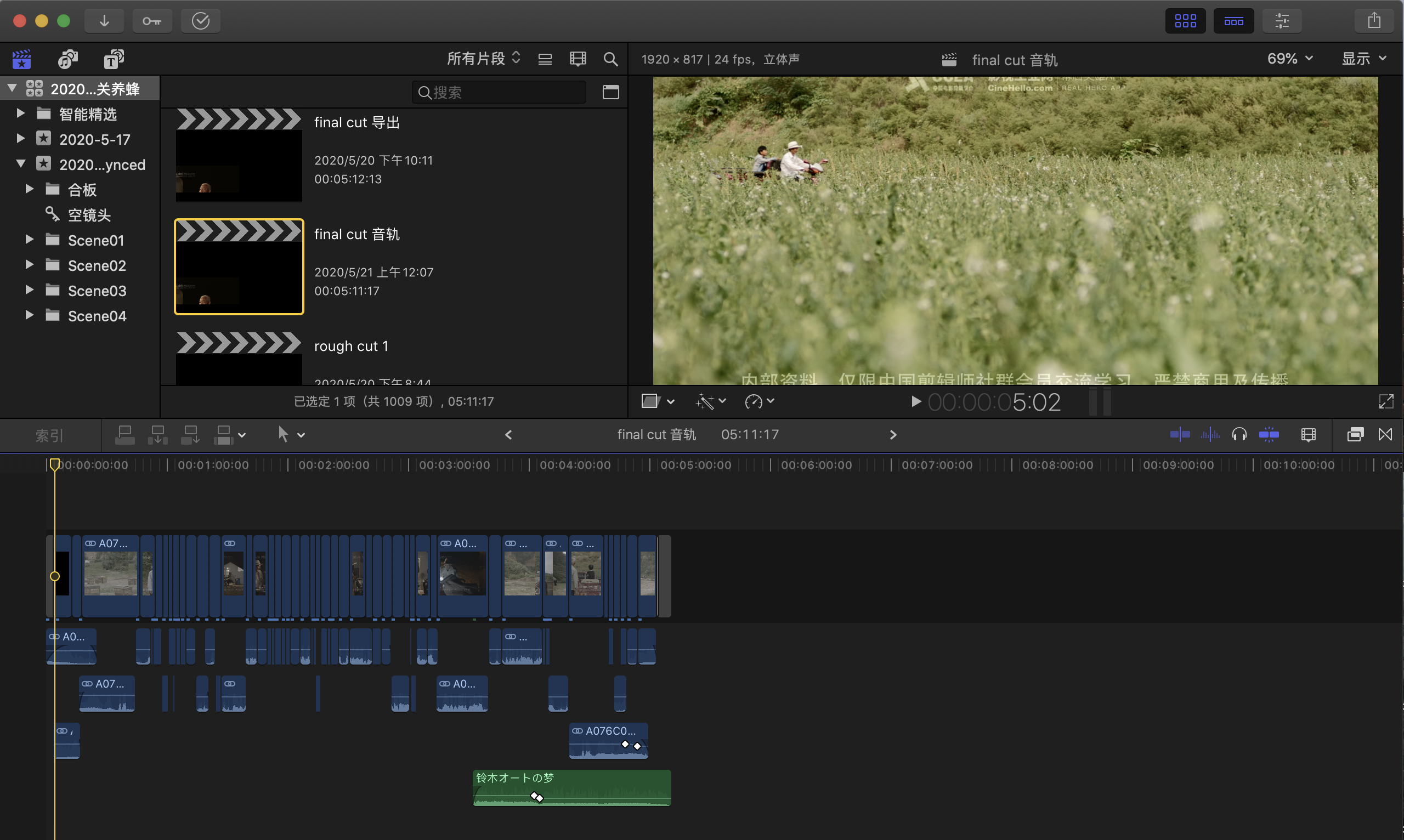1404x840 pixels.
Task: Toggle snapping in the timeline
Action: (1269, 435)
